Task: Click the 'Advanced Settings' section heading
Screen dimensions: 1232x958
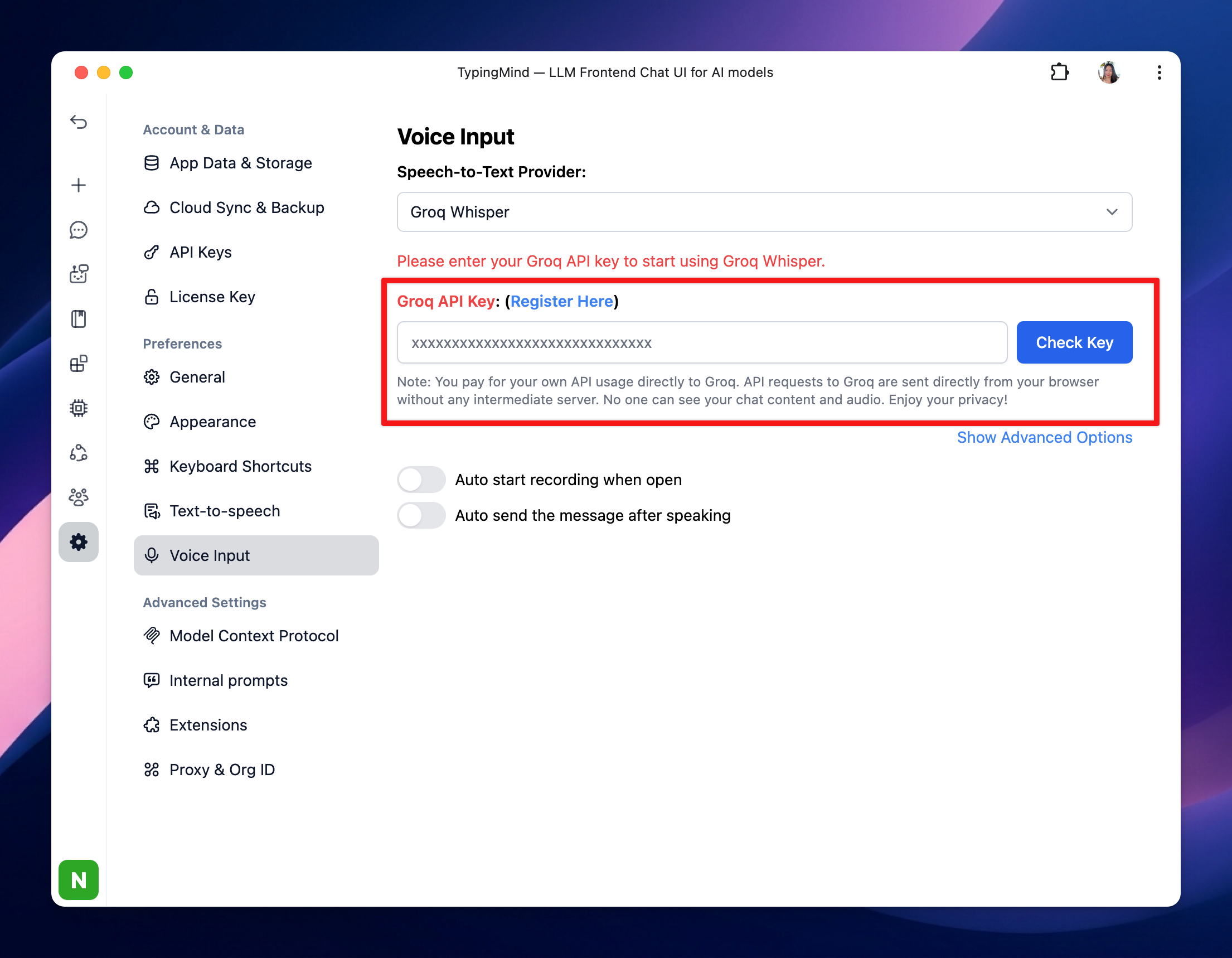Action: pyautogui.click(x=204, y=603)
